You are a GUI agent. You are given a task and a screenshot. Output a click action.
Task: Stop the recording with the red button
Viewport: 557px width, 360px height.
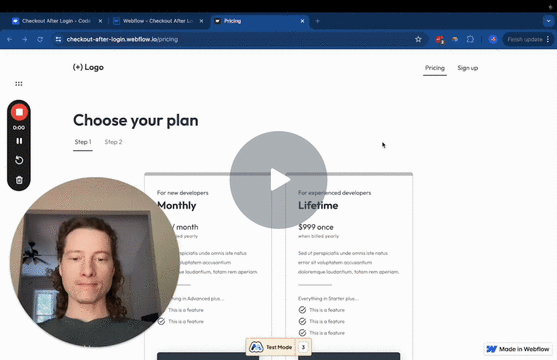point(19,112)
